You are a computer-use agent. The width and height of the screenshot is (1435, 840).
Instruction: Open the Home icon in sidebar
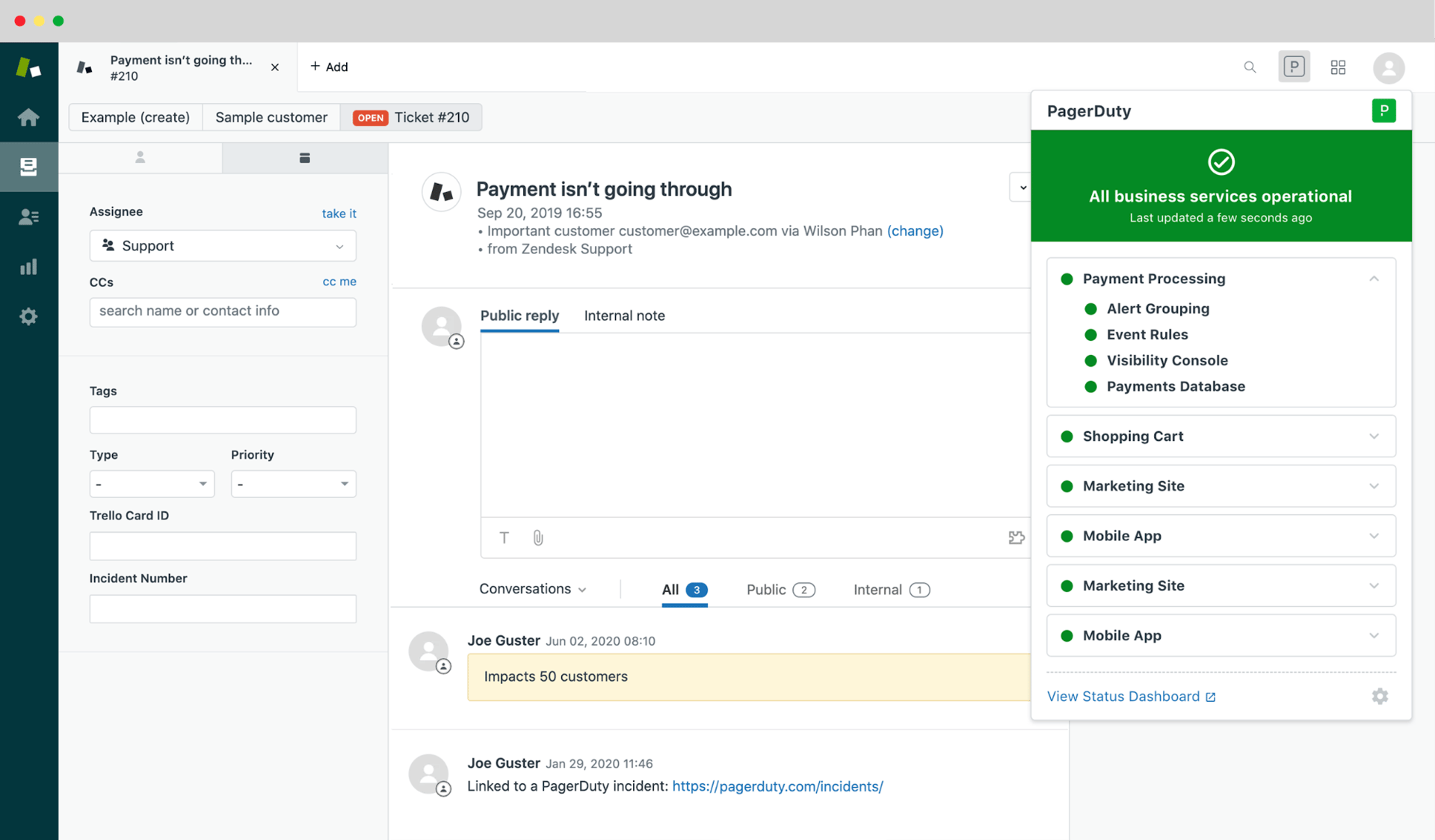coord(28,117)
